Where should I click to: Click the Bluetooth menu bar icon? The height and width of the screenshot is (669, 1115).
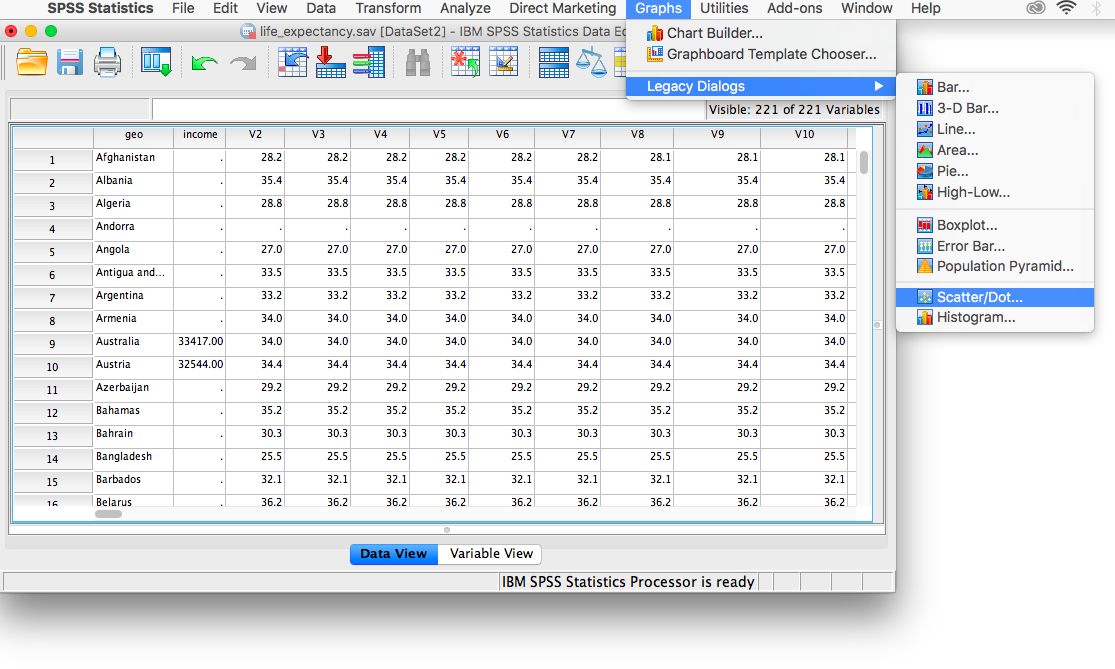1095,8
